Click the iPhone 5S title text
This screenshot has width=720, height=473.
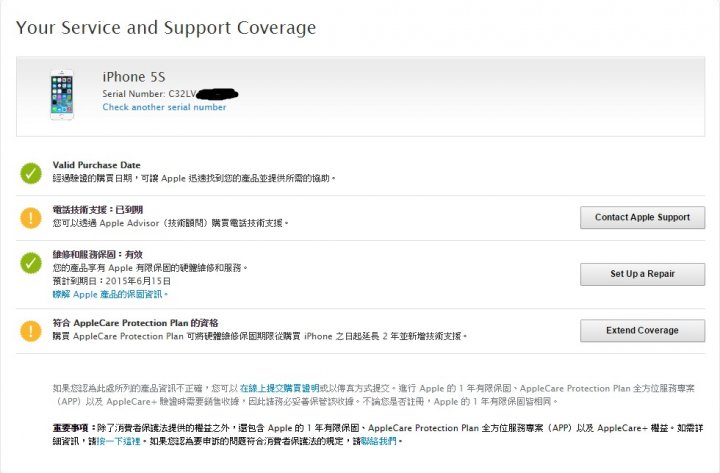[134, 77]
